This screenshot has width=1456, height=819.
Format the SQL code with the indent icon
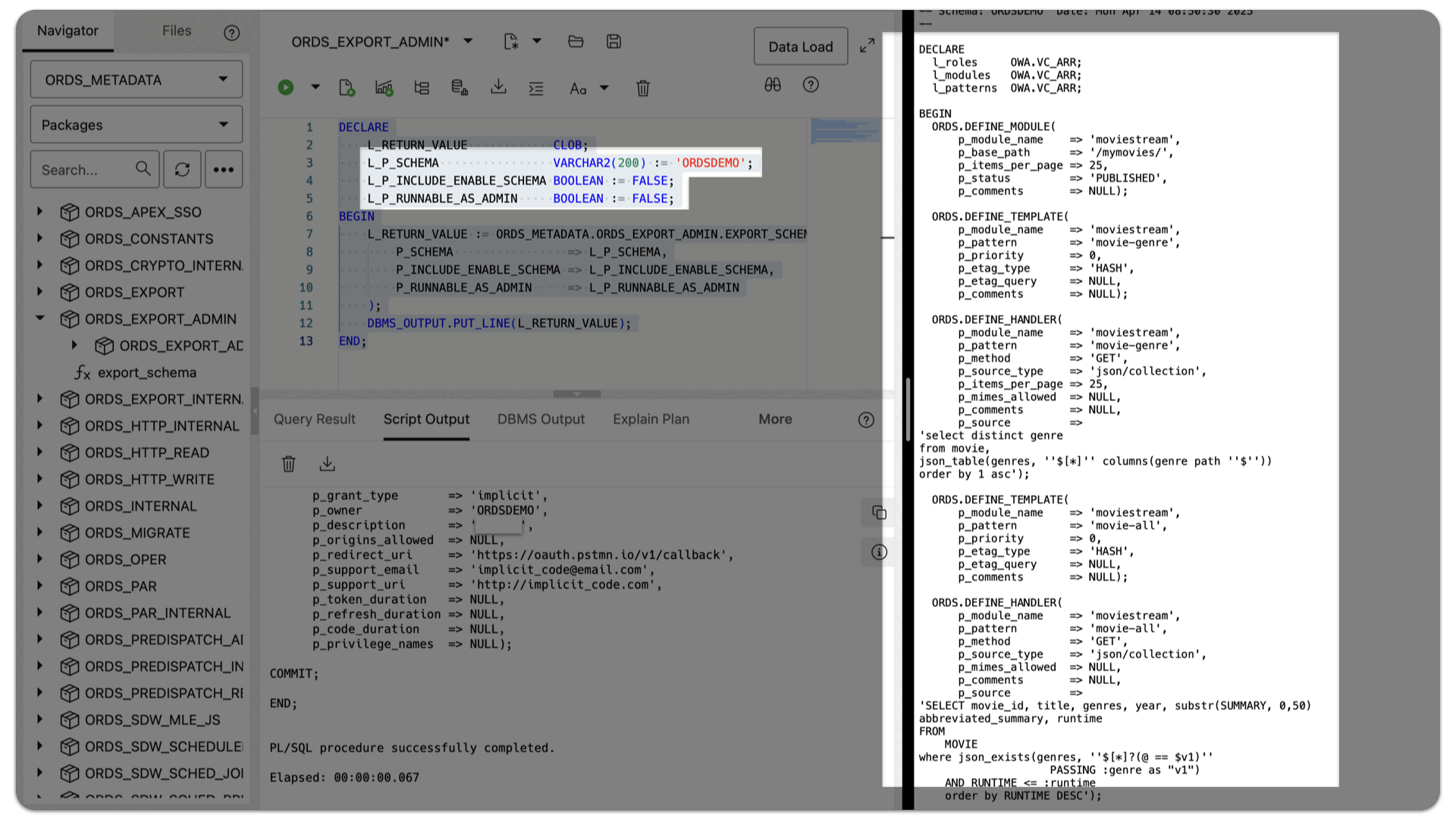click(x=536, y=88)
